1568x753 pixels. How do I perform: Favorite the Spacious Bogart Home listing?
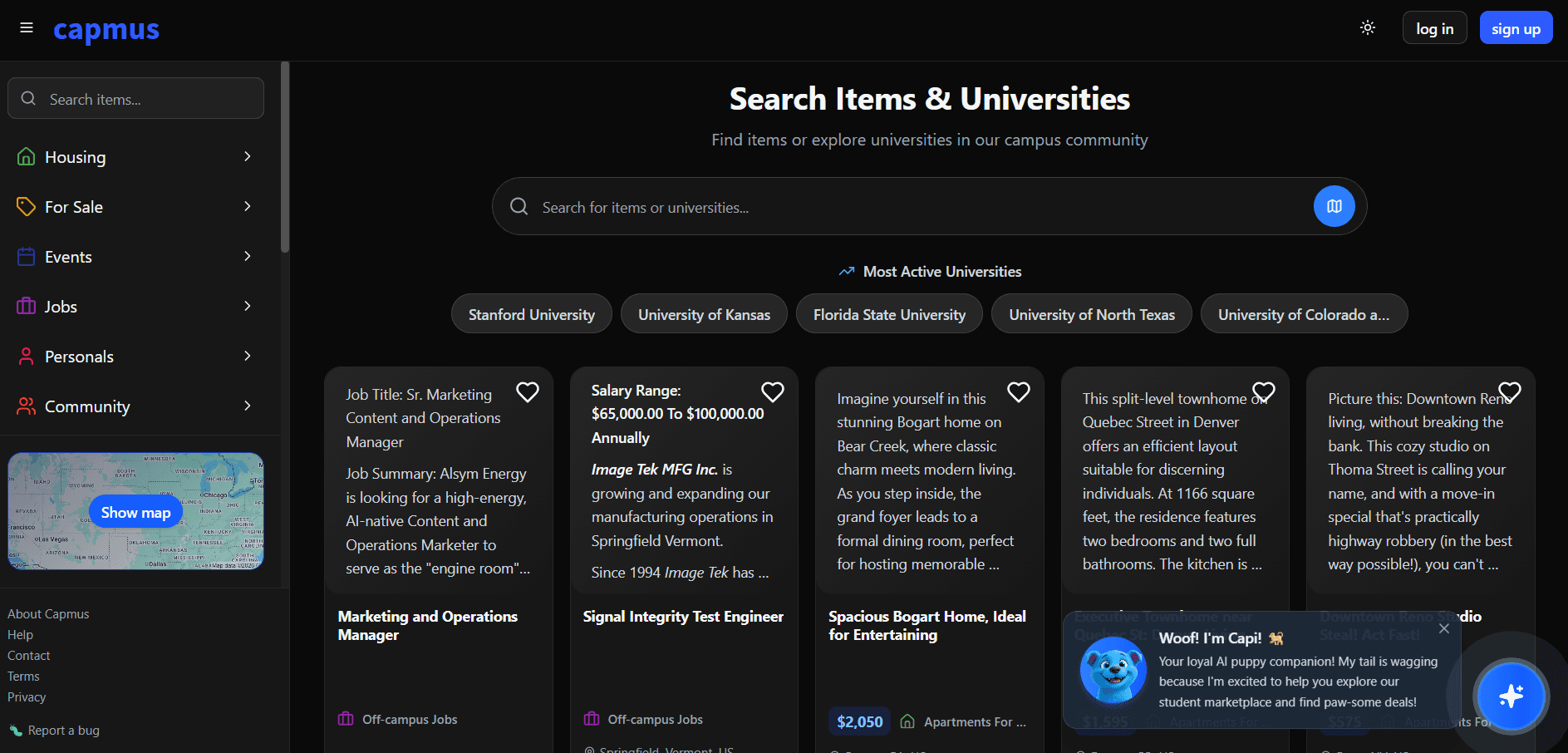(1019, 391)
